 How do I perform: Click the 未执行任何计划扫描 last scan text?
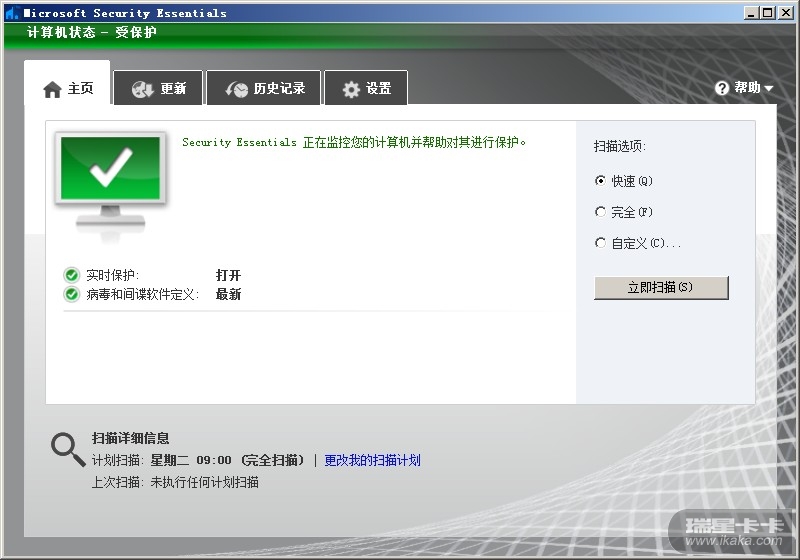tap(204, 482)
